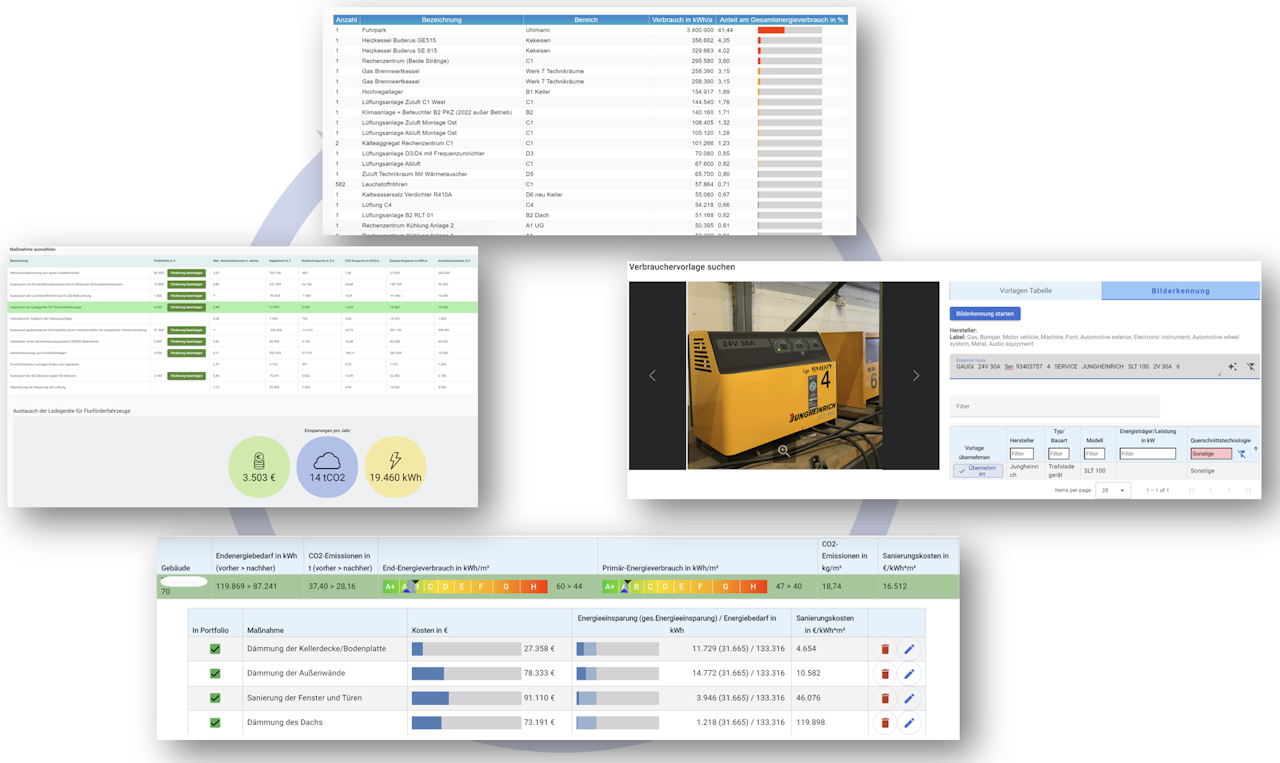Delete the Sanierung der Fenster und Türen measure

885,698
